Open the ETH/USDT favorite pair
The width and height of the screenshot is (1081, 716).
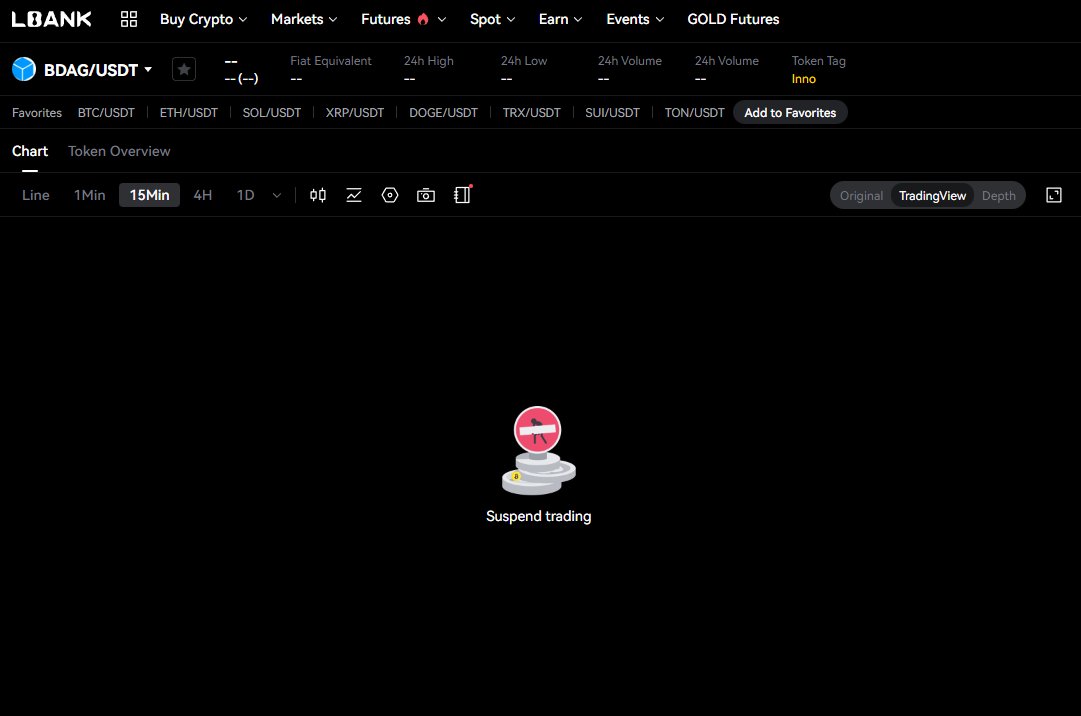189,113
